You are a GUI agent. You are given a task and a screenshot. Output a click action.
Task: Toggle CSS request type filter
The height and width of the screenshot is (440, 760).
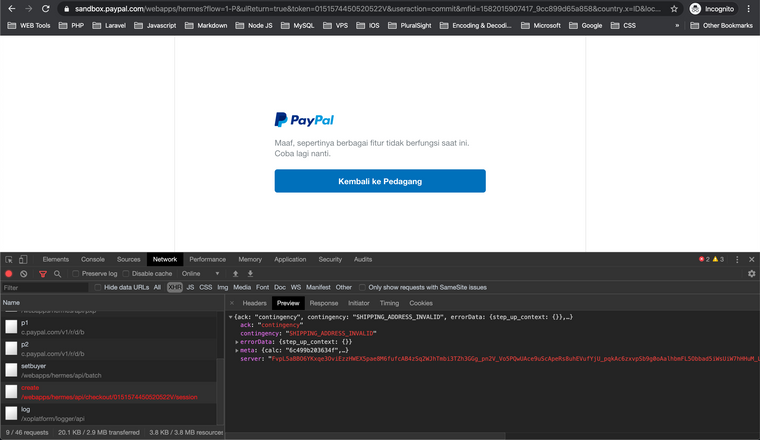pyautogui.click(x=206, y=287)
